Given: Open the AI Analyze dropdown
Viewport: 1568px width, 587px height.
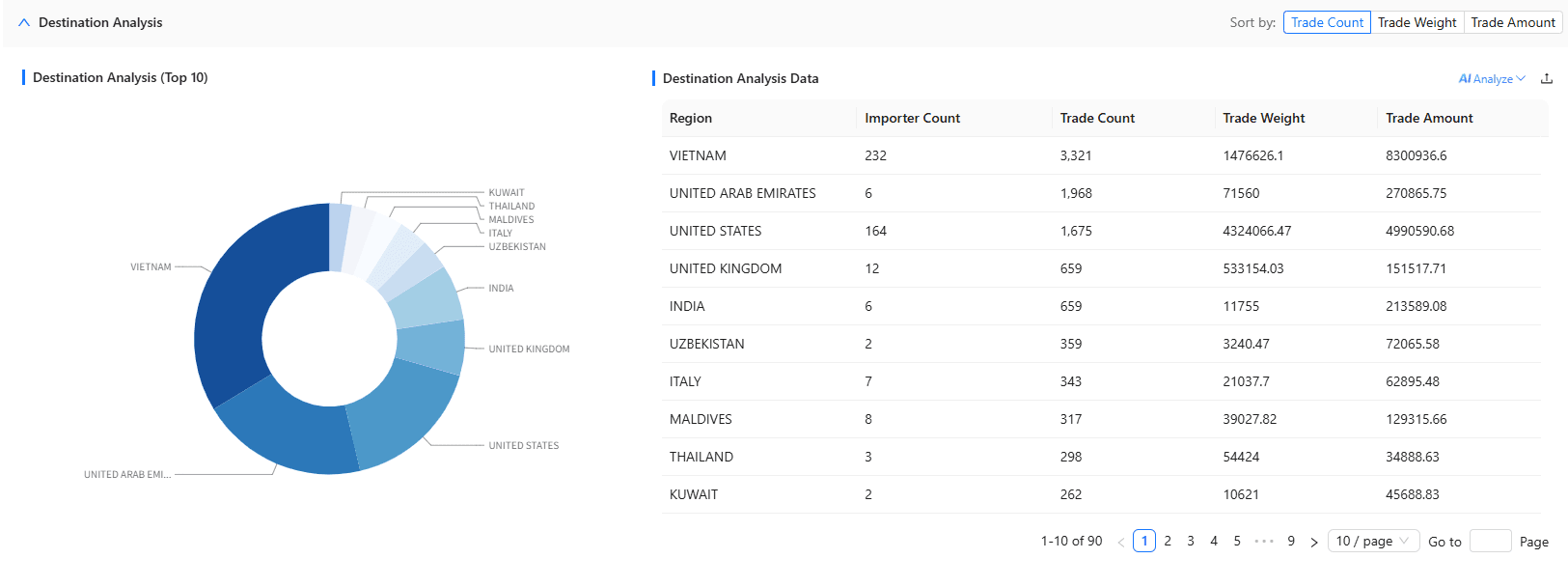Looking at the screenshot, I should pyautogui.click(x=1491, y=79).
